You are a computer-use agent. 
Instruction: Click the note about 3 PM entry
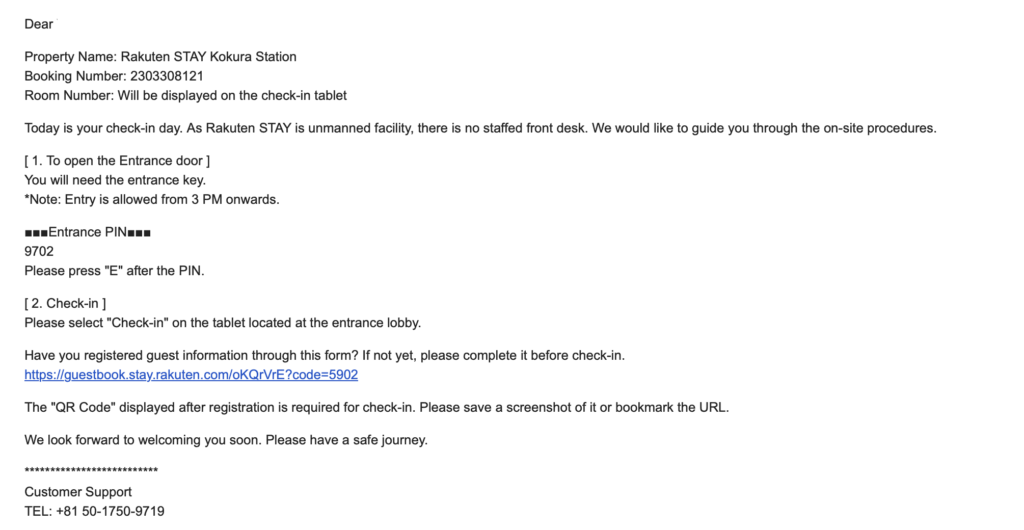click(x=151, y=199)
